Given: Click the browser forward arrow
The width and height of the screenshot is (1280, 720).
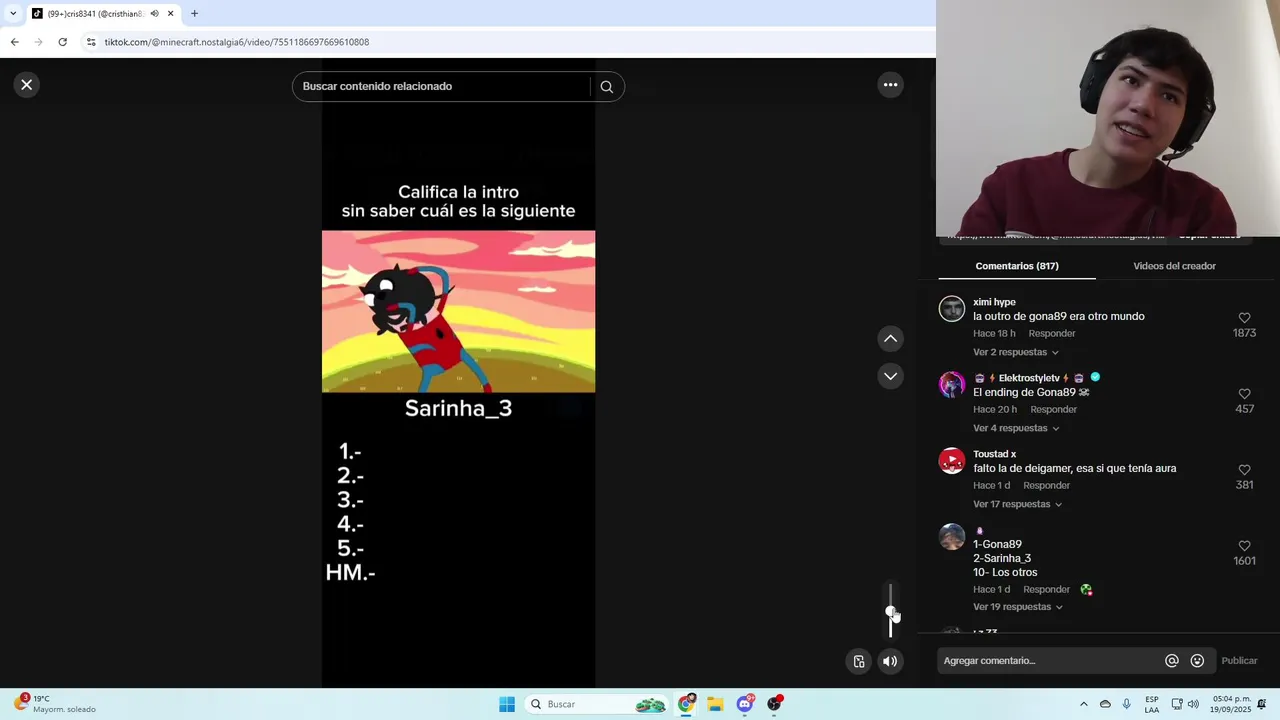Looking at the screenshot, I should tap(38, 42).
